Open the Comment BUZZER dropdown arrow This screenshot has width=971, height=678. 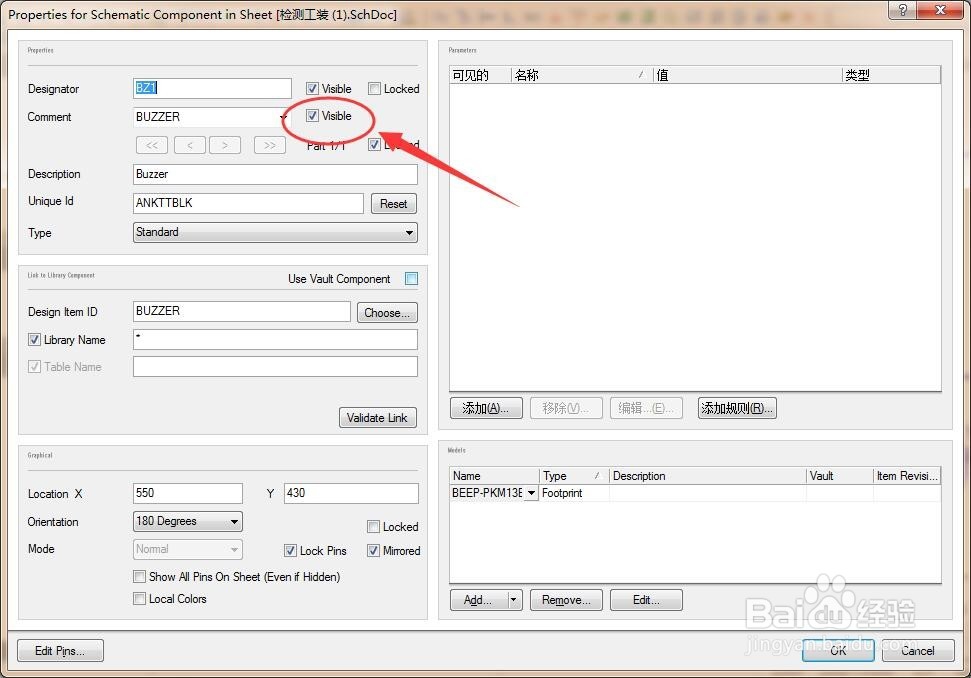coord(282,116)
